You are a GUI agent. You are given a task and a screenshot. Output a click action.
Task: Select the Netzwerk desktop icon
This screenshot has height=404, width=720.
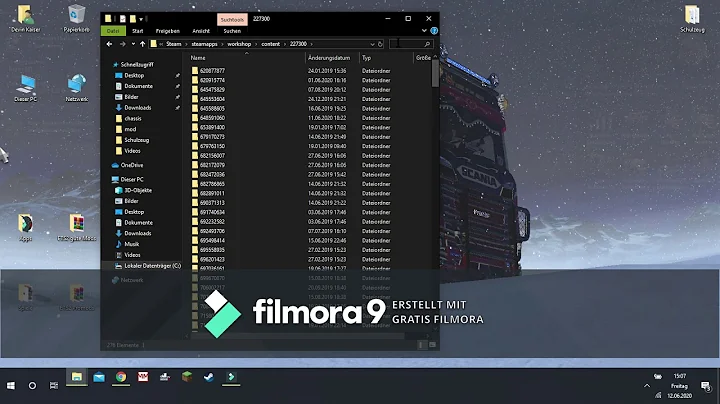click(x=77, y=88)
